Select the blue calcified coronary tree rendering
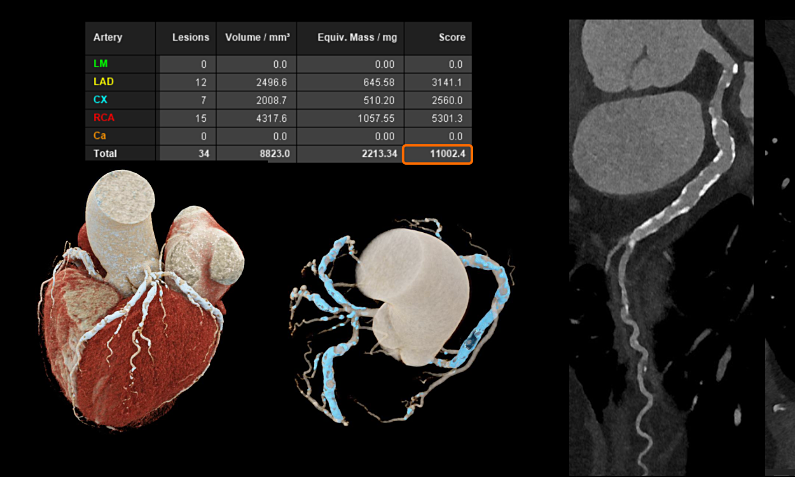The width and height of the screenshot is (795, 477). click(401, 322)
